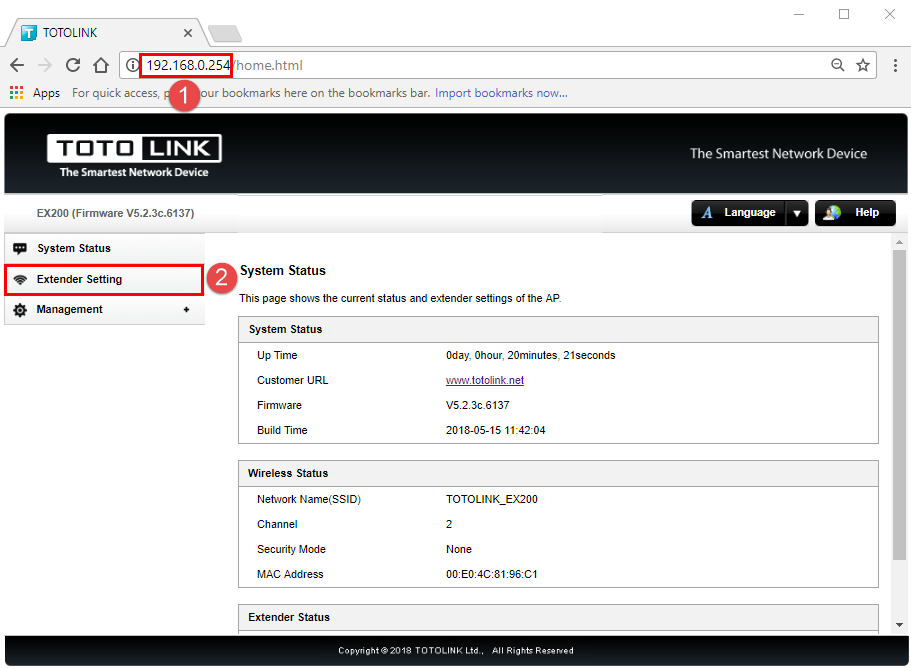Click the zoom magnifier icon in address bar
This screenshot has width=911, height=668.
[x=837, y=65]
